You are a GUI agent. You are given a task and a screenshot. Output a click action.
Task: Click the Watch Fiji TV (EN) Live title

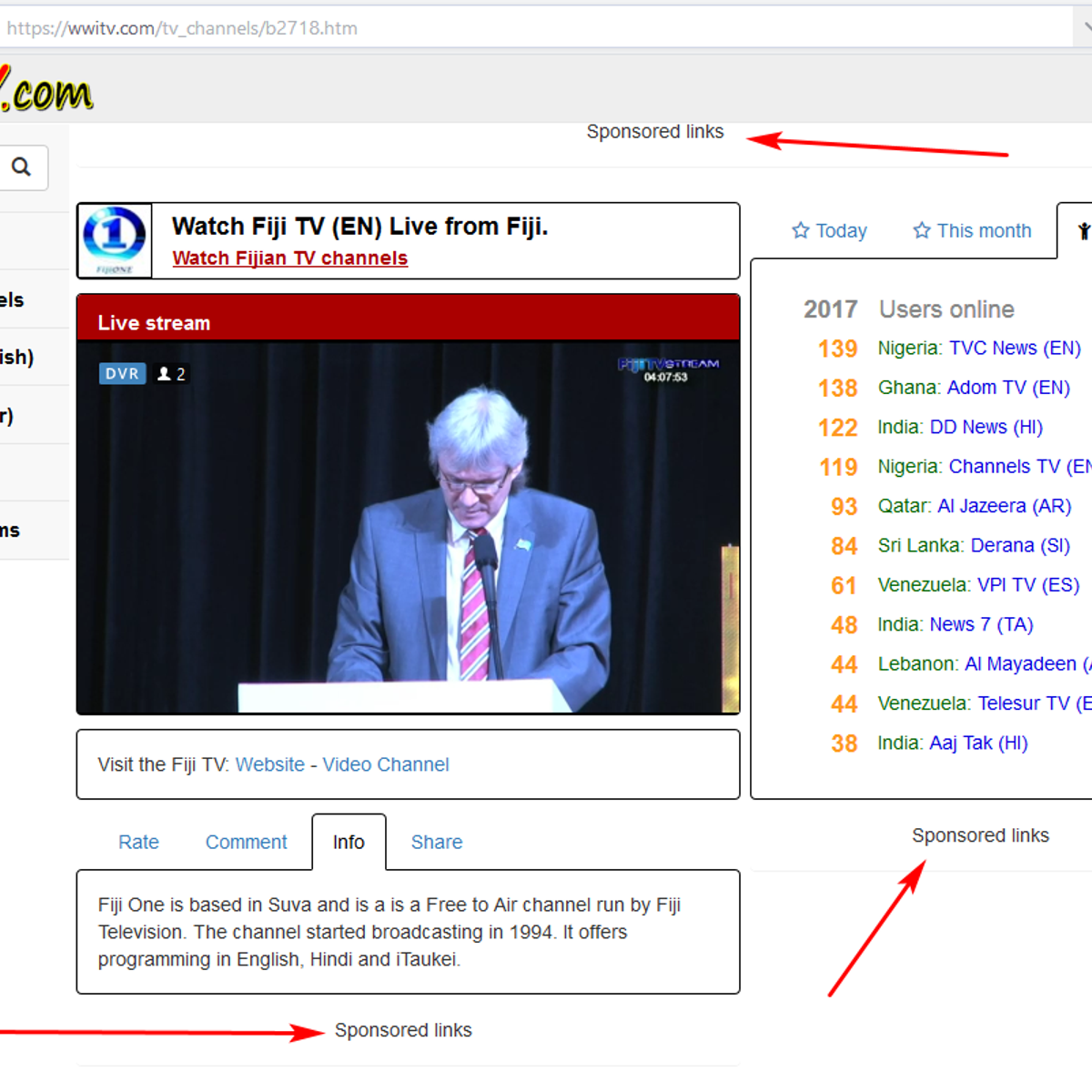click(x=360, y=227)
